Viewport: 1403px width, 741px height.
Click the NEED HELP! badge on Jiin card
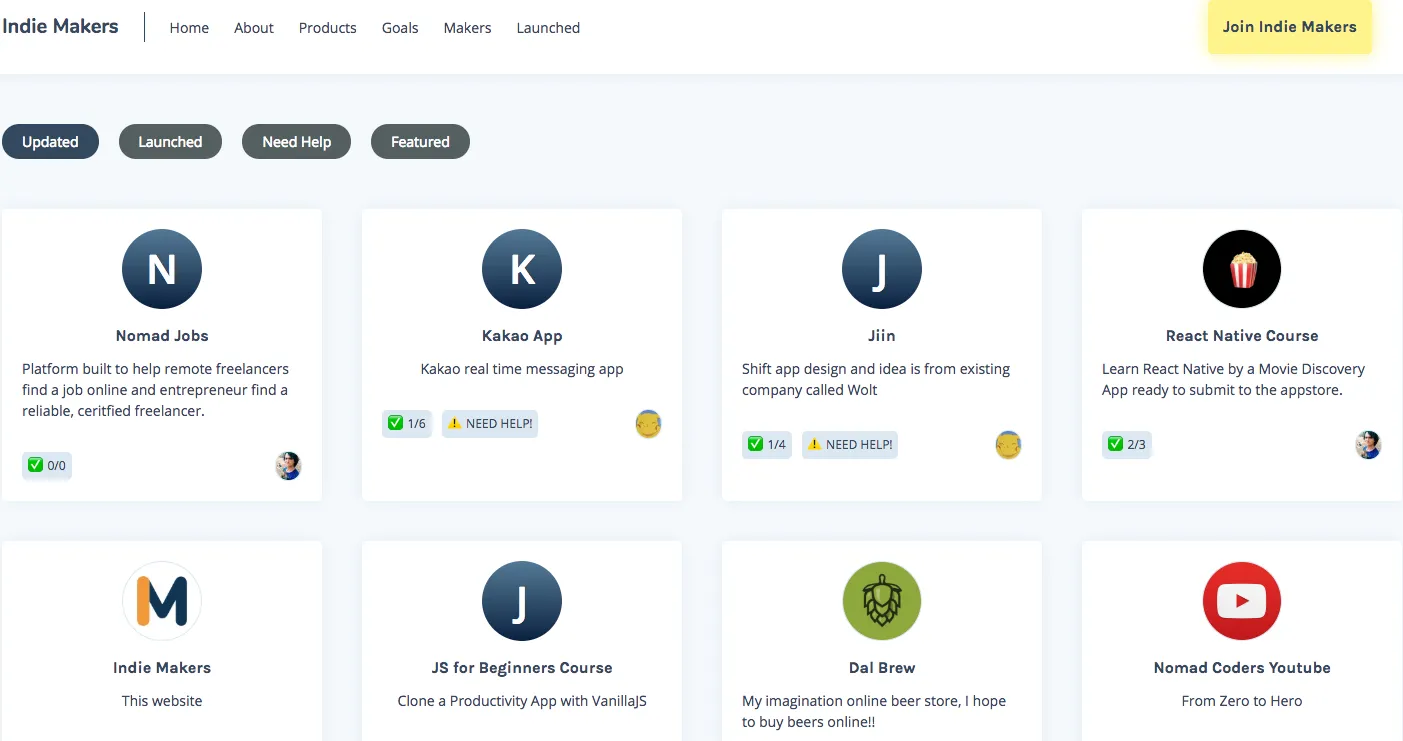click(850, 445)
